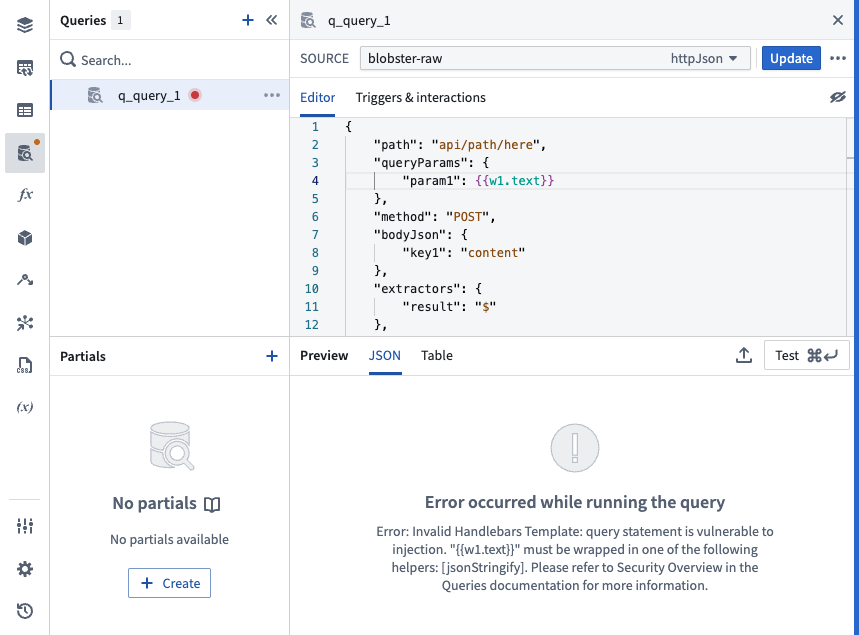Viewport: 859px width, 635px height.
Task: Open the widget editor sidebar icon
Action: coord(25,68)
